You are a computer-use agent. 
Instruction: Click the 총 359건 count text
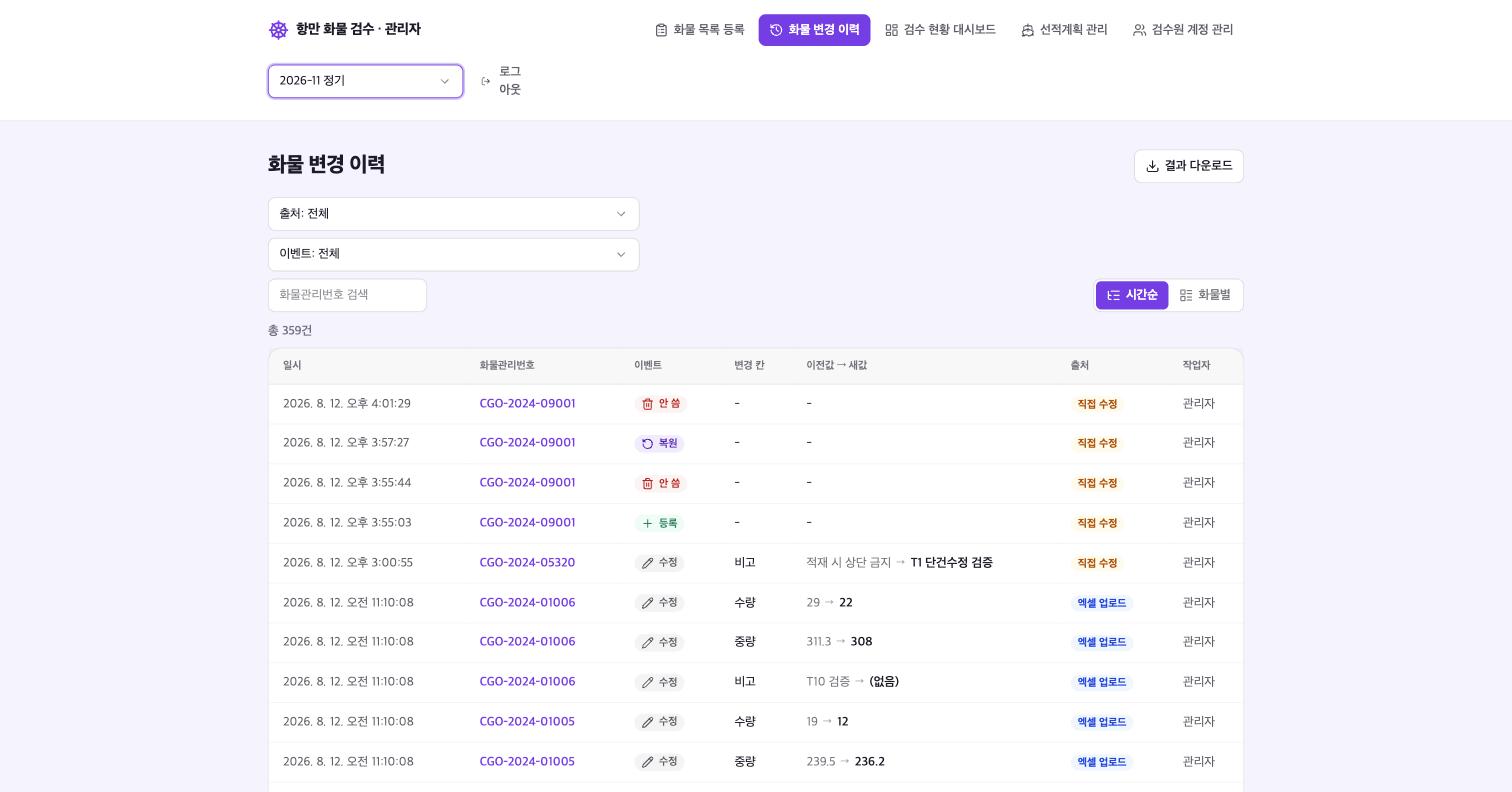[290, 331]
